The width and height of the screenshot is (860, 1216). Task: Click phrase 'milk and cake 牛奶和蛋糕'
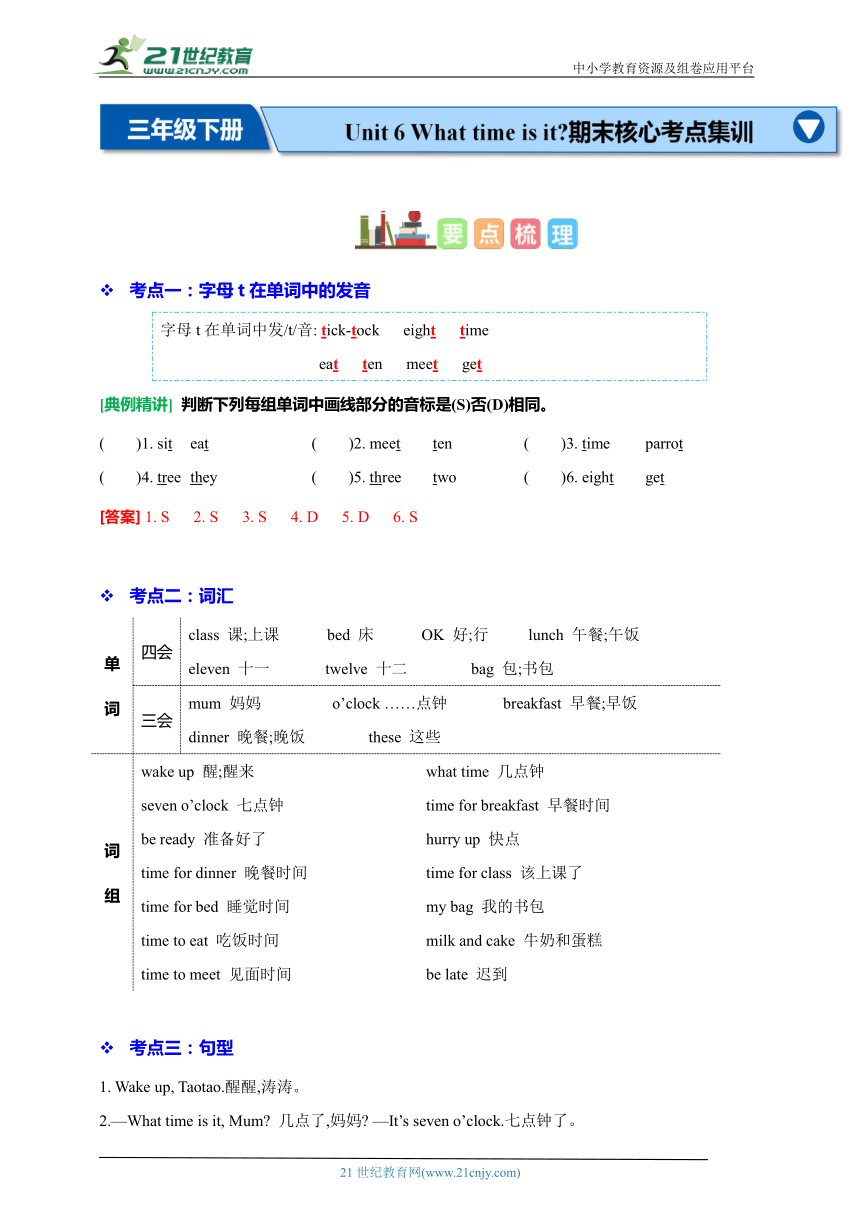(514, 941)
